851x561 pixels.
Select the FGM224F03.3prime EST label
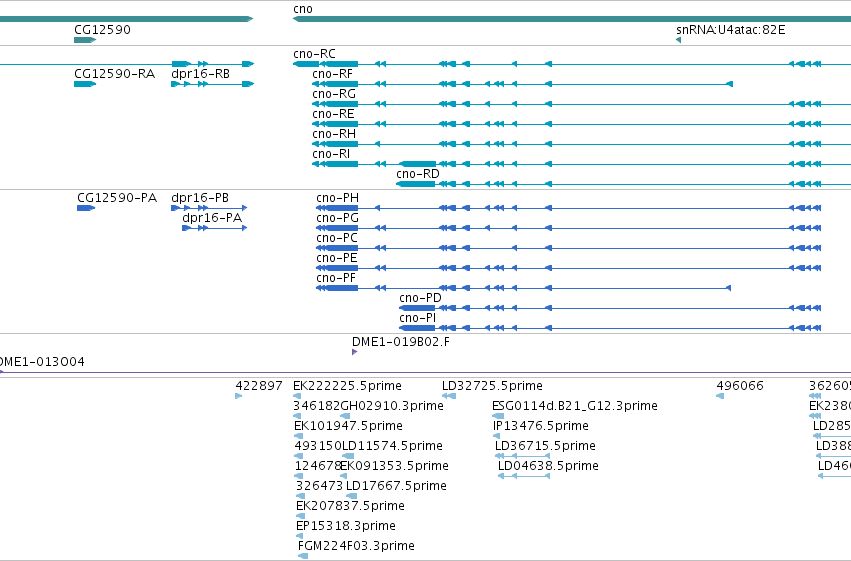(356, 547)
